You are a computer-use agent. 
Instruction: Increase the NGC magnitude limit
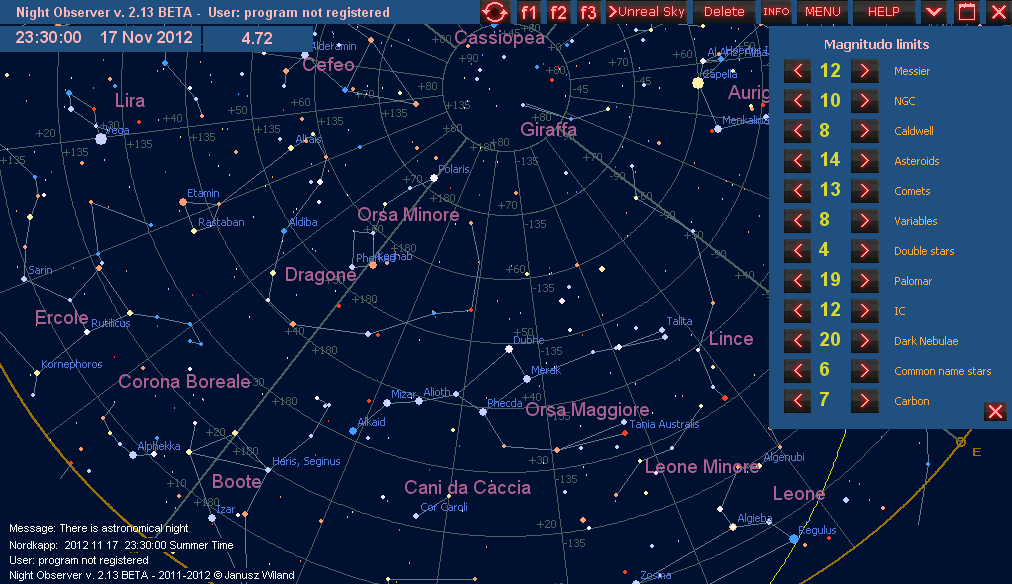point(865,101)
